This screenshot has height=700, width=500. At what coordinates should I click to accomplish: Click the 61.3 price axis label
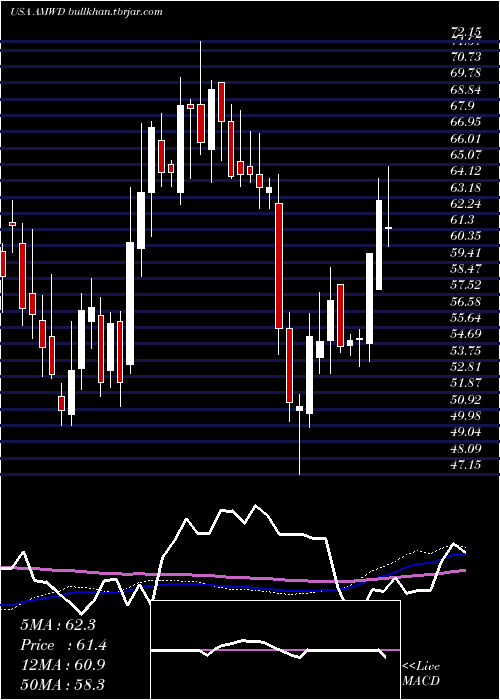463,220
